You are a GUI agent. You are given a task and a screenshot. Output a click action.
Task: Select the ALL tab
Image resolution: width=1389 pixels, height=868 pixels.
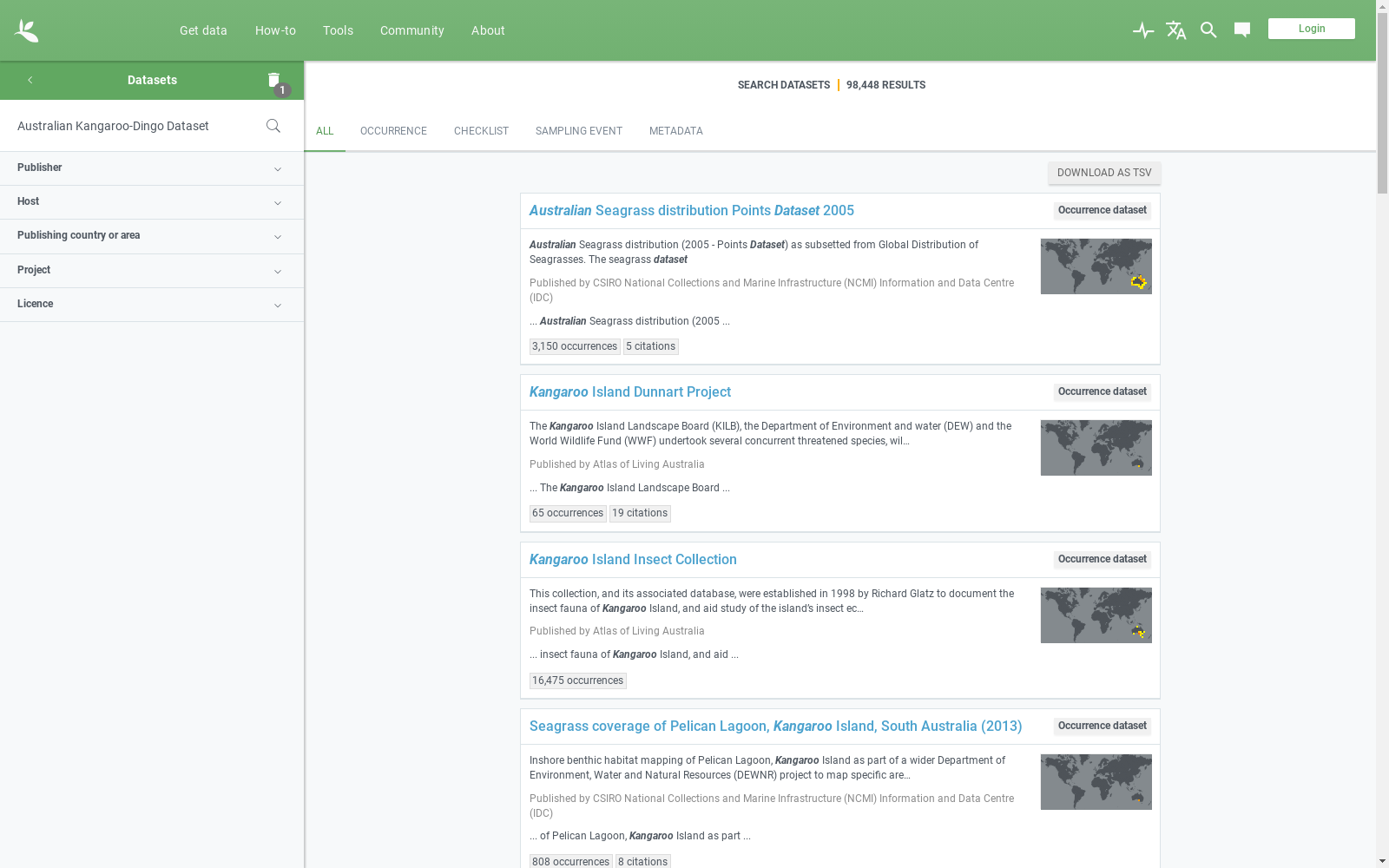(x=325, y=131)
